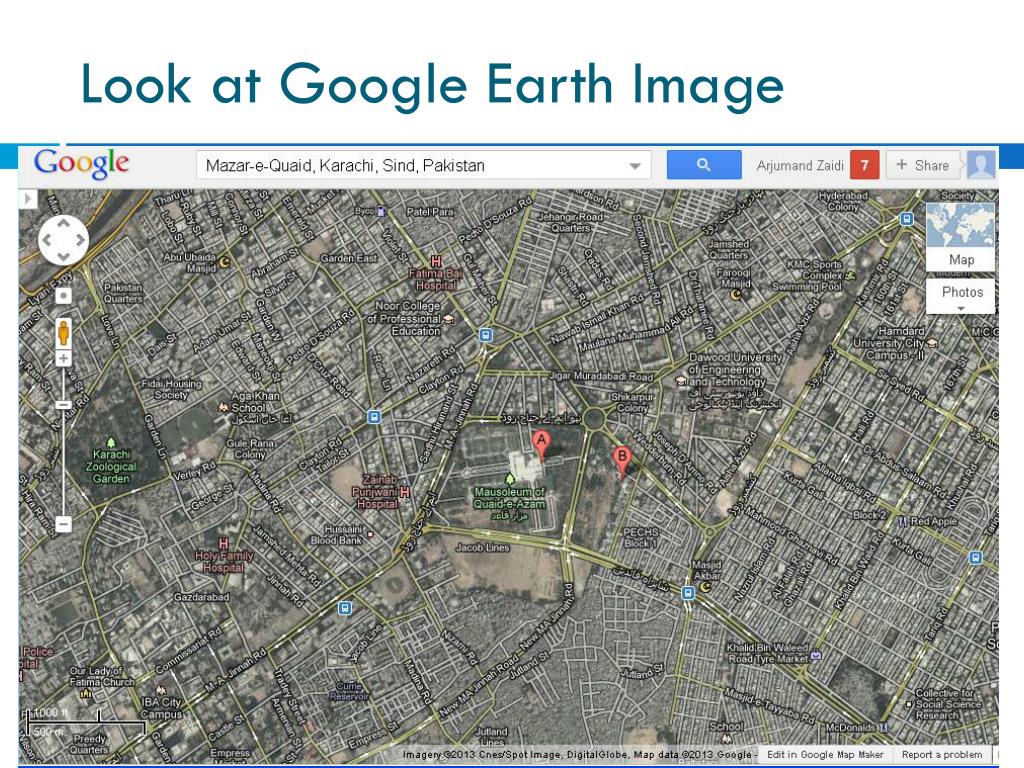Click the Gule Rana Colony label
1024x768 pixels.
[x=249, y=449]
